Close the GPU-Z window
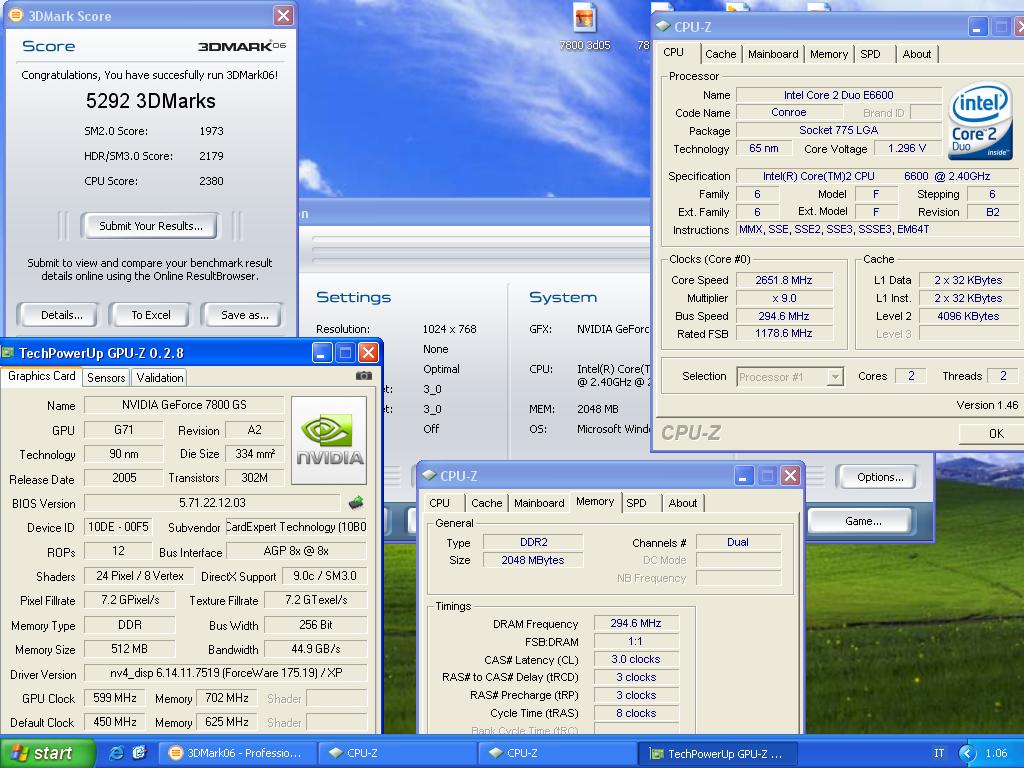Image resolution: width=1024 pixels, height=768 pixels. pyautogui.click(x=368, y=353)
